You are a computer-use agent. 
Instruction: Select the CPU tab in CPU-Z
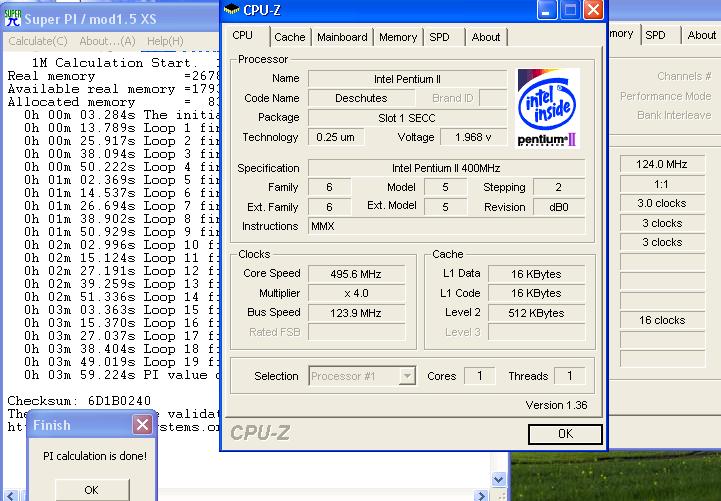point(242,35)
